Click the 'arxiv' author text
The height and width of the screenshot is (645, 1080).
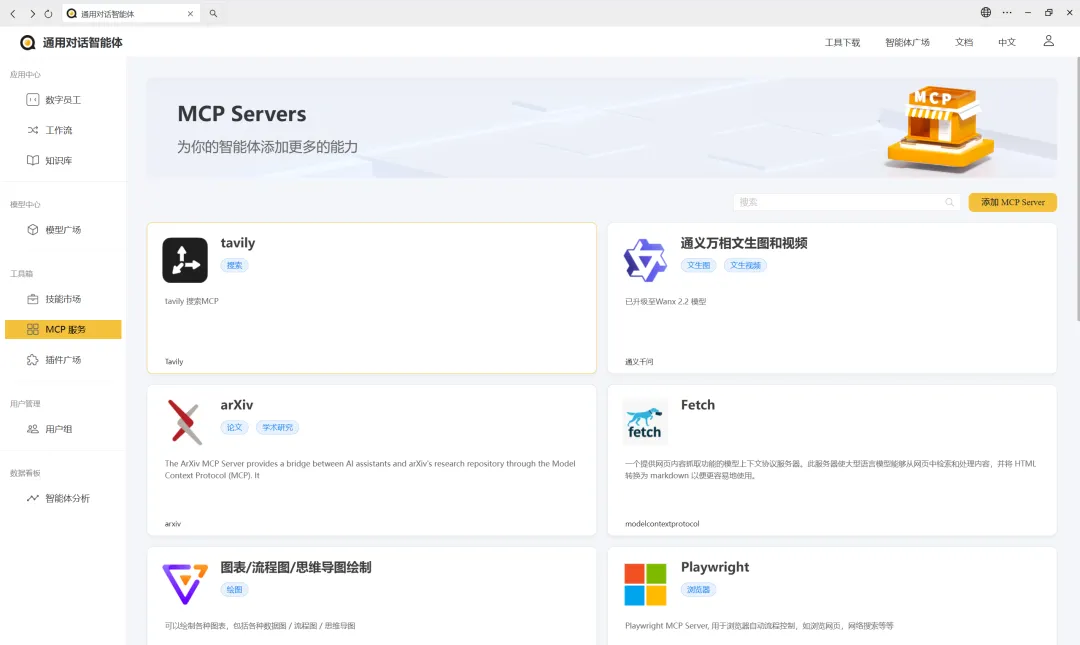pos(173,524)
